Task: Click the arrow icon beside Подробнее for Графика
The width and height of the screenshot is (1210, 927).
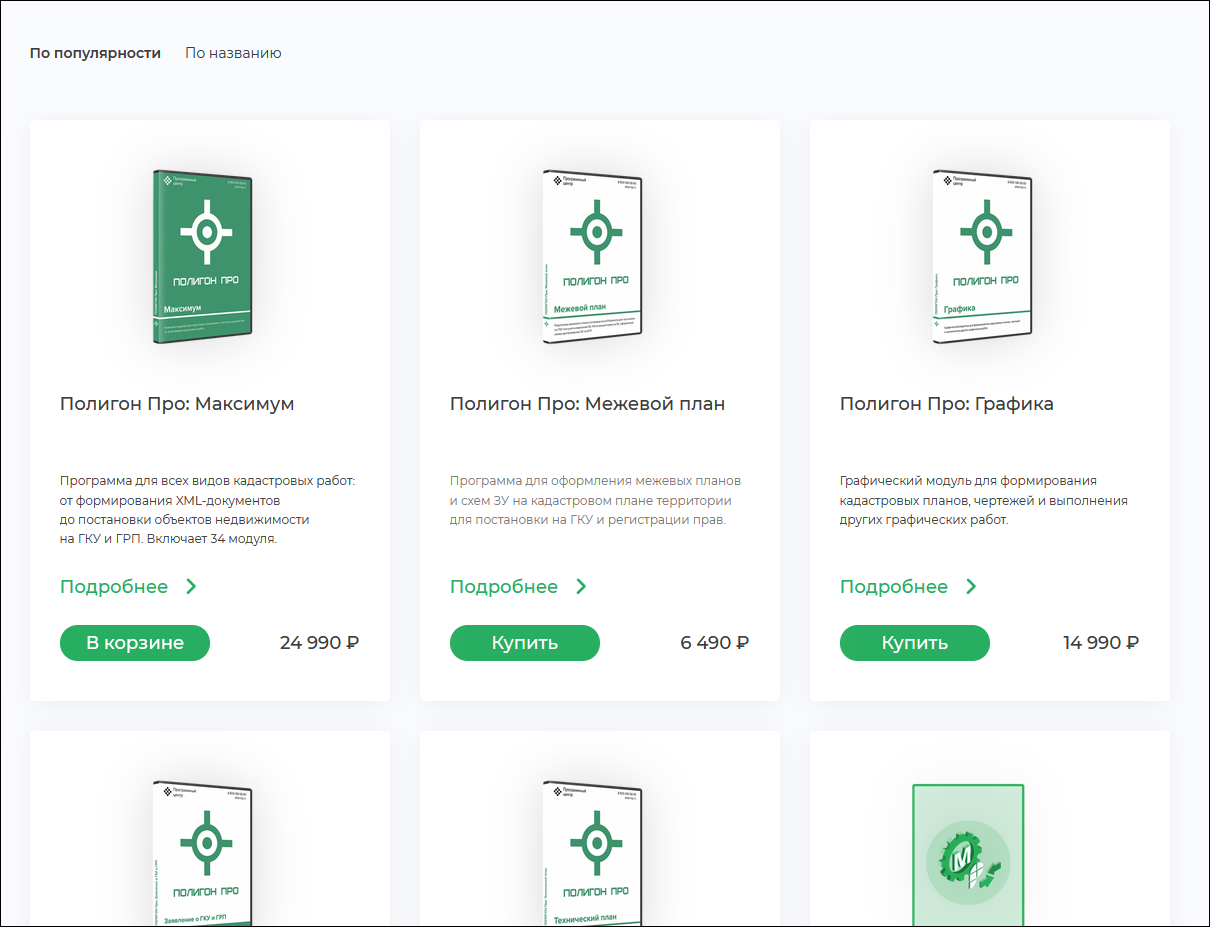Action: 971,587
